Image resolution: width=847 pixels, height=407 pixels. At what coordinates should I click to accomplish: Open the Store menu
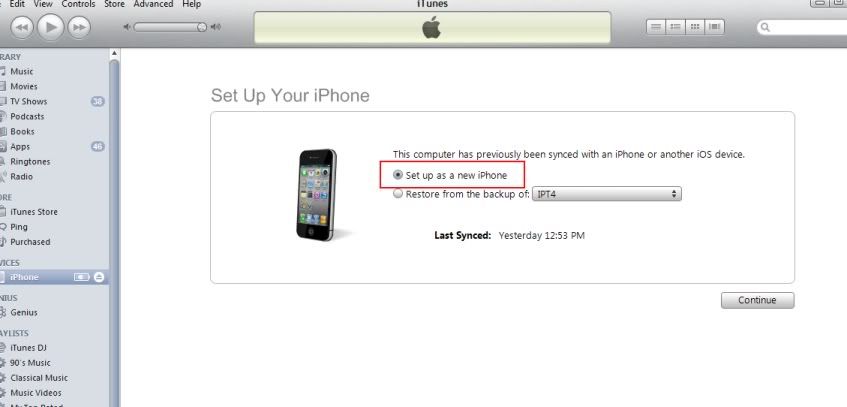point(114,4)
